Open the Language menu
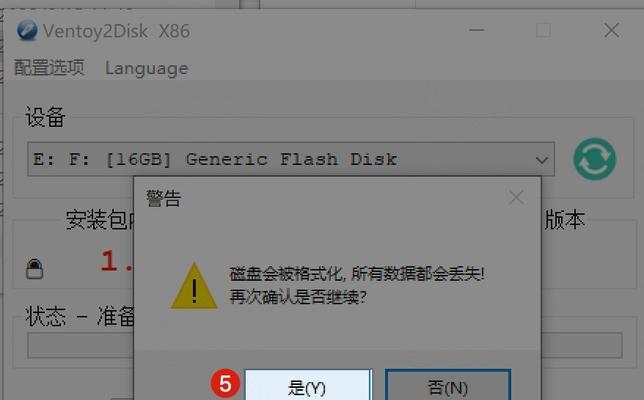 point(147,68)
